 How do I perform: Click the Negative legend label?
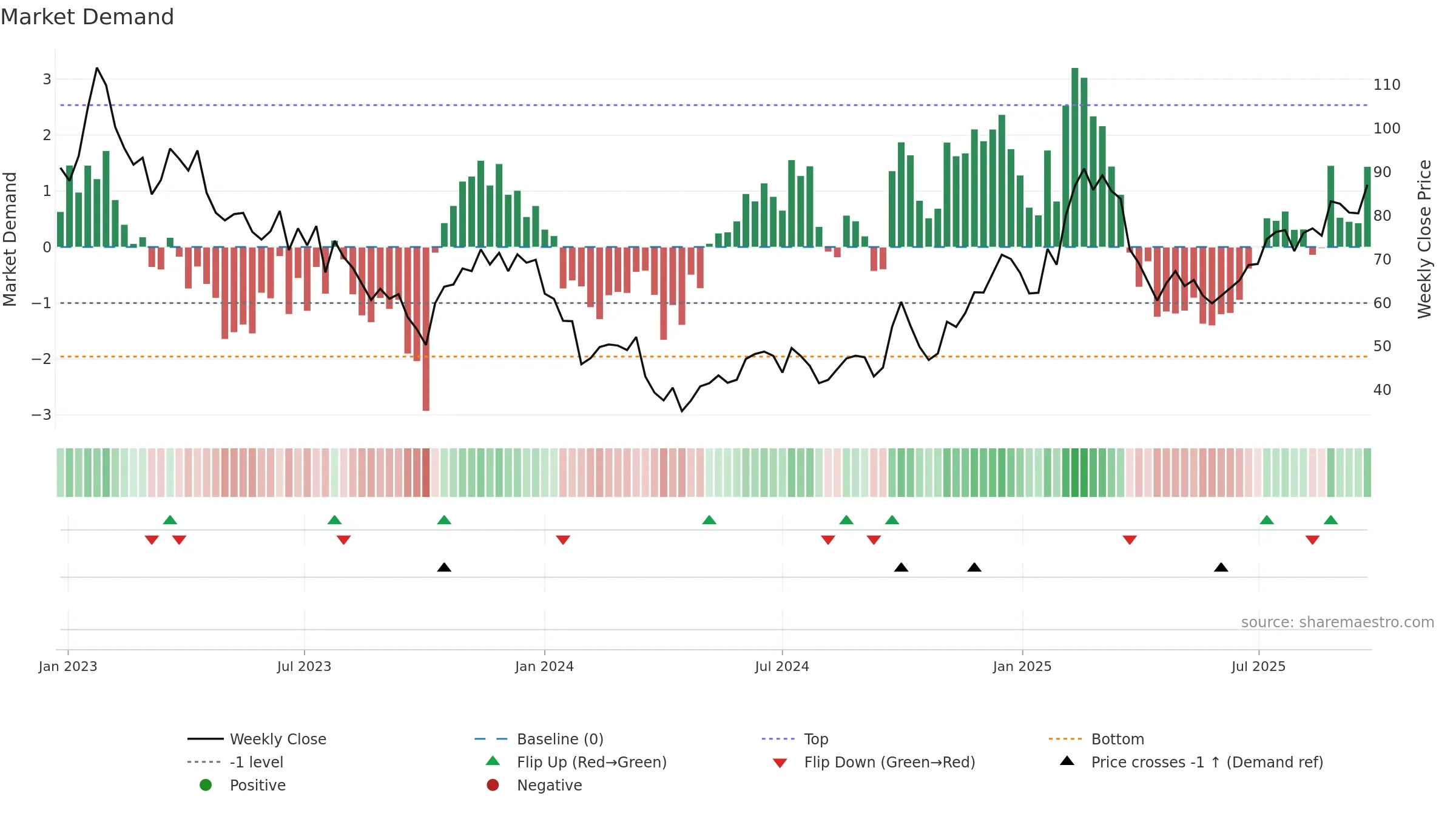point(550,785)
